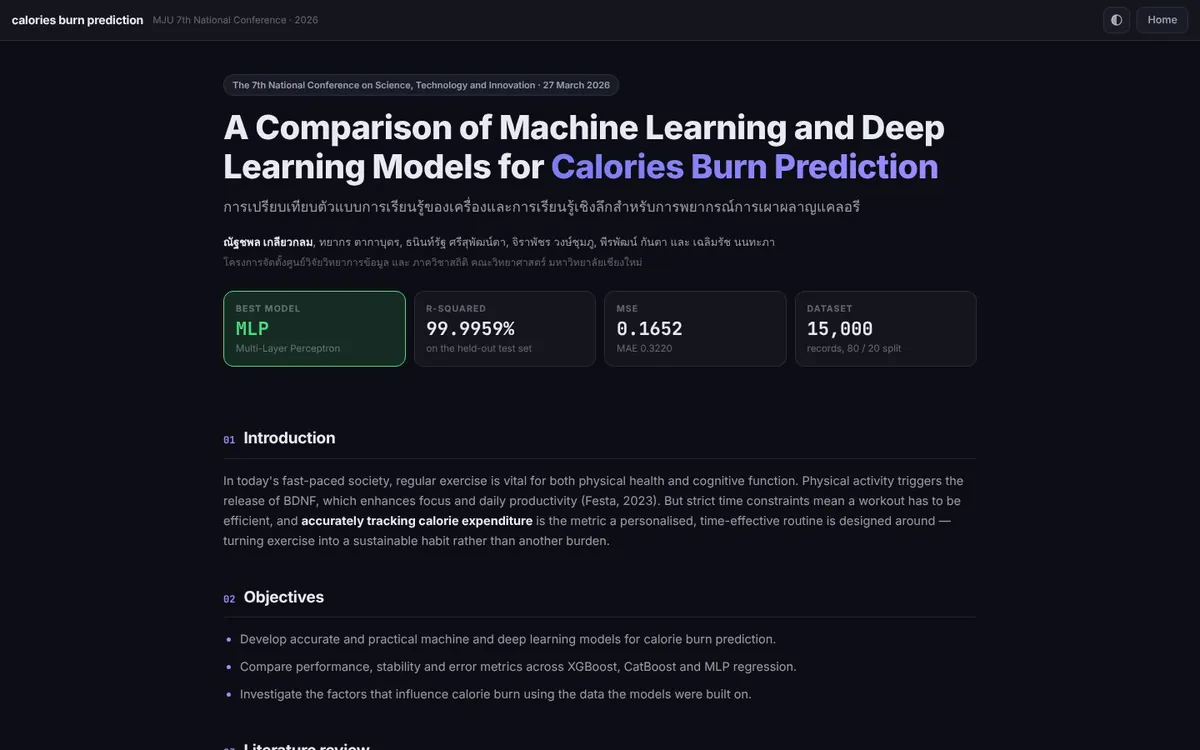Select the R-Squared 99.9959% card
Image resolution: width=1200 pixels, height=750 pixels.
coord(505,329)
